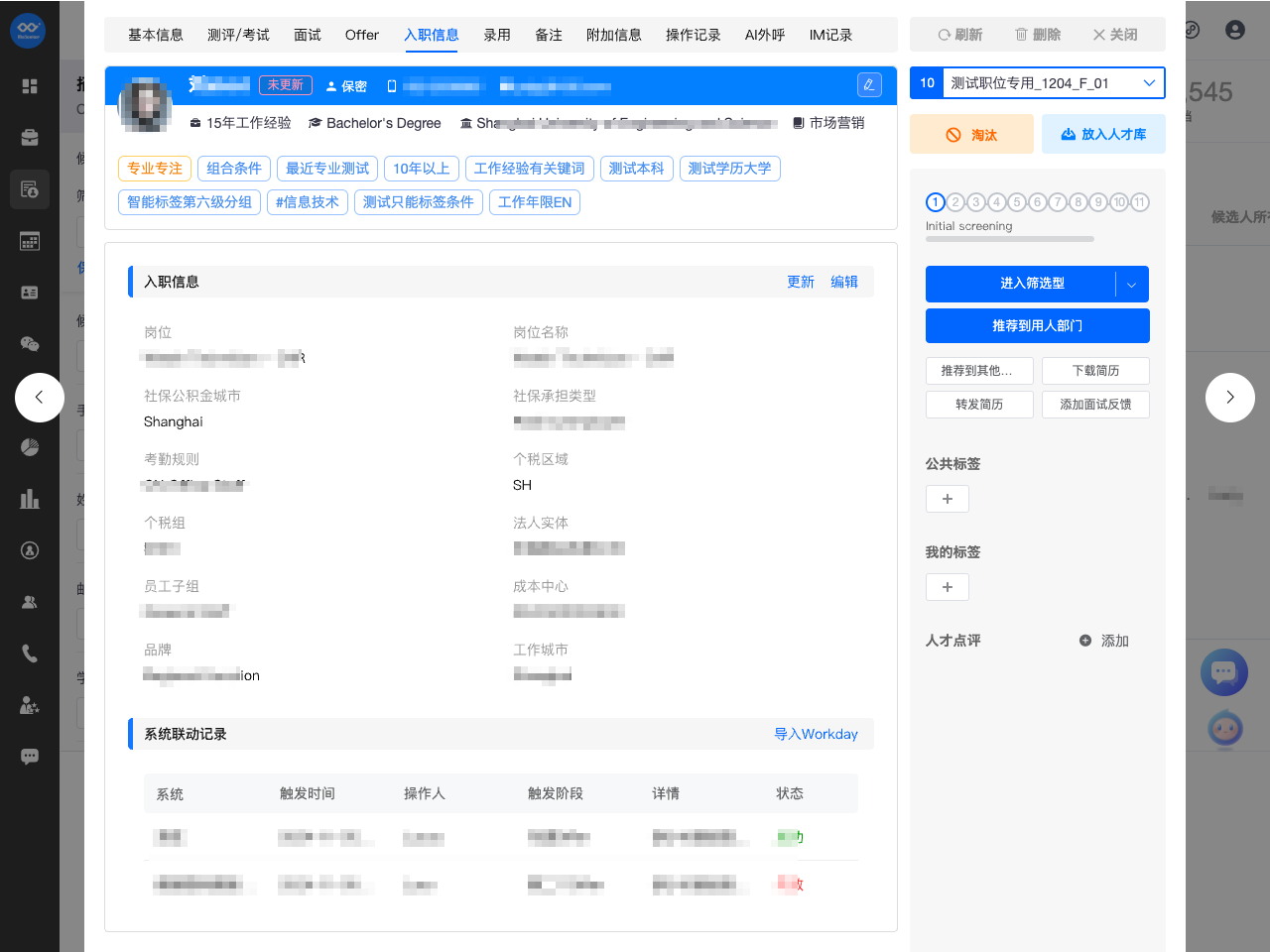Add a public tag with plus button

(x=947, y=499)
